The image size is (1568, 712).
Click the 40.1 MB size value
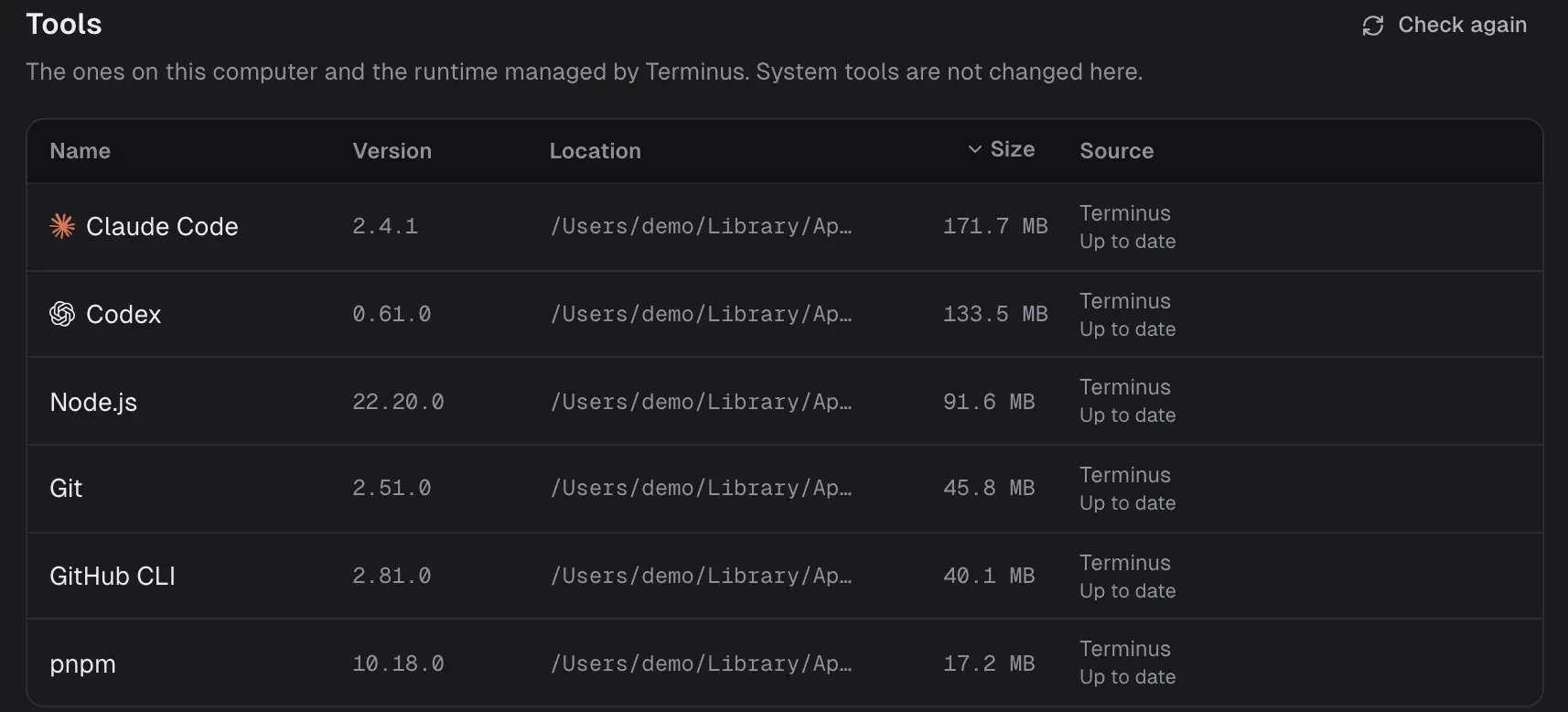(989, 576)
